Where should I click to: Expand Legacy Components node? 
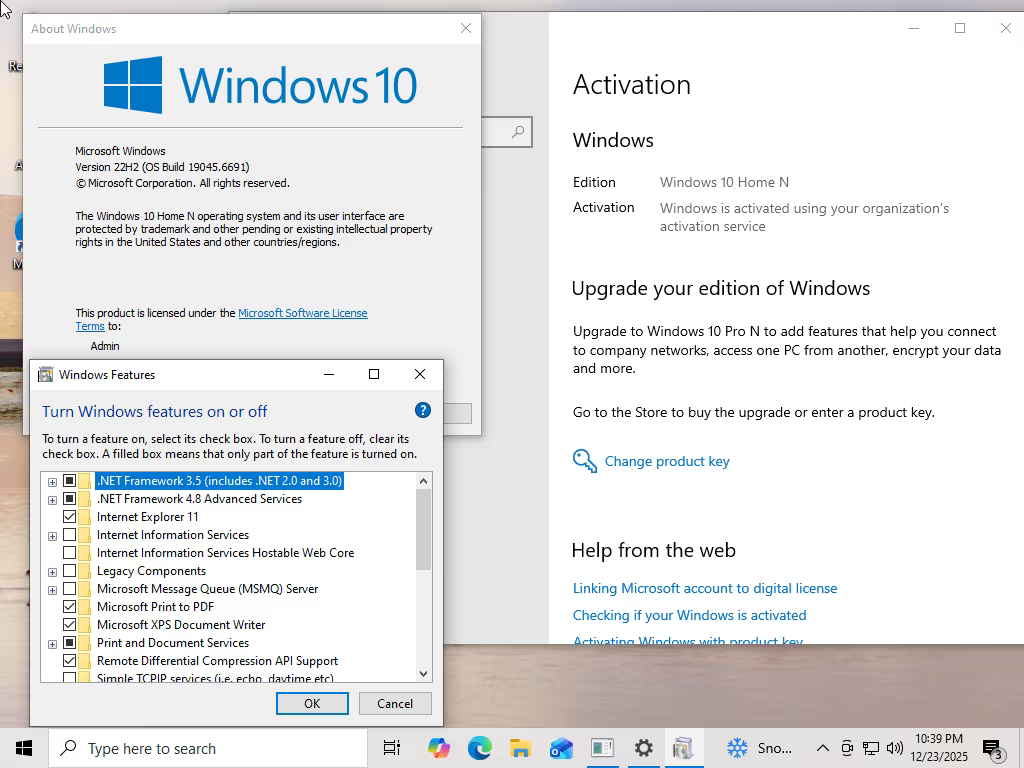coord(52,572)
